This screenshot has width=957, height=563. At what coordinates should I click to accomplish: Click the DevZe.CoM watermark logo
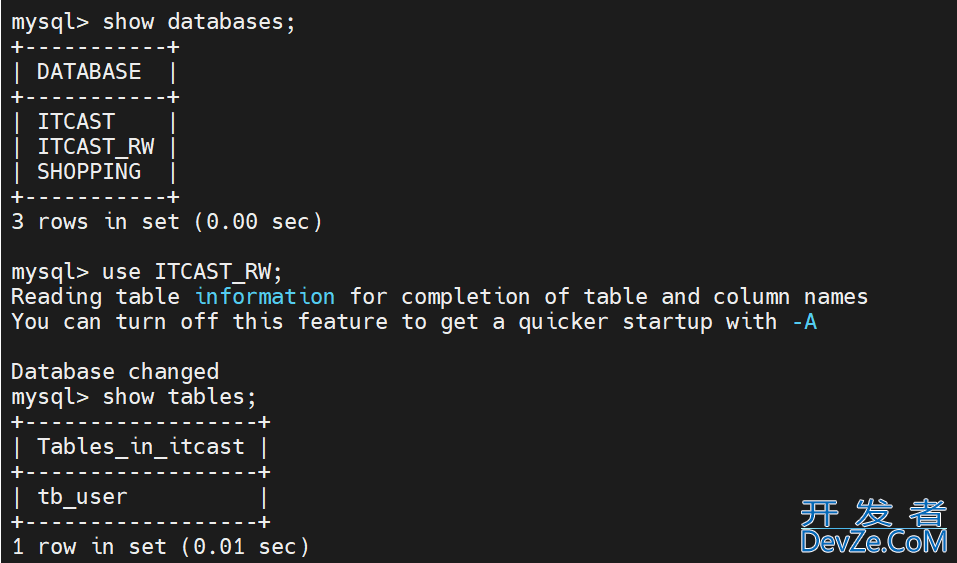point(873,542)
